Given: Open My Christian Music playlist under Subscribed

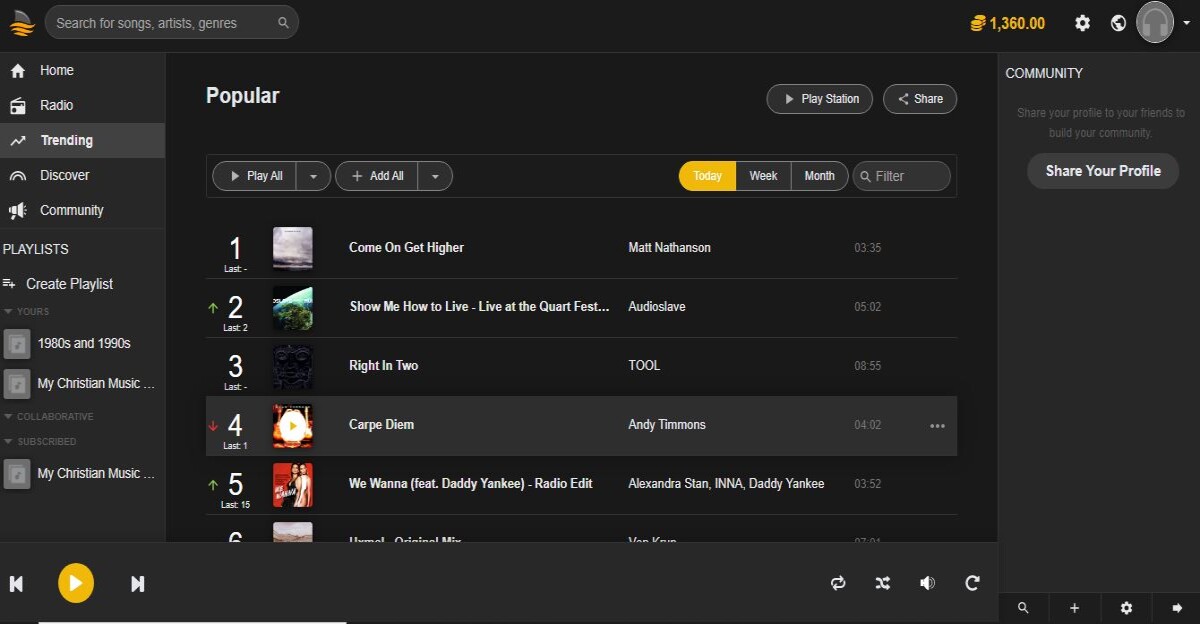Looking at the screenshot, I should (x=82, y=473).
